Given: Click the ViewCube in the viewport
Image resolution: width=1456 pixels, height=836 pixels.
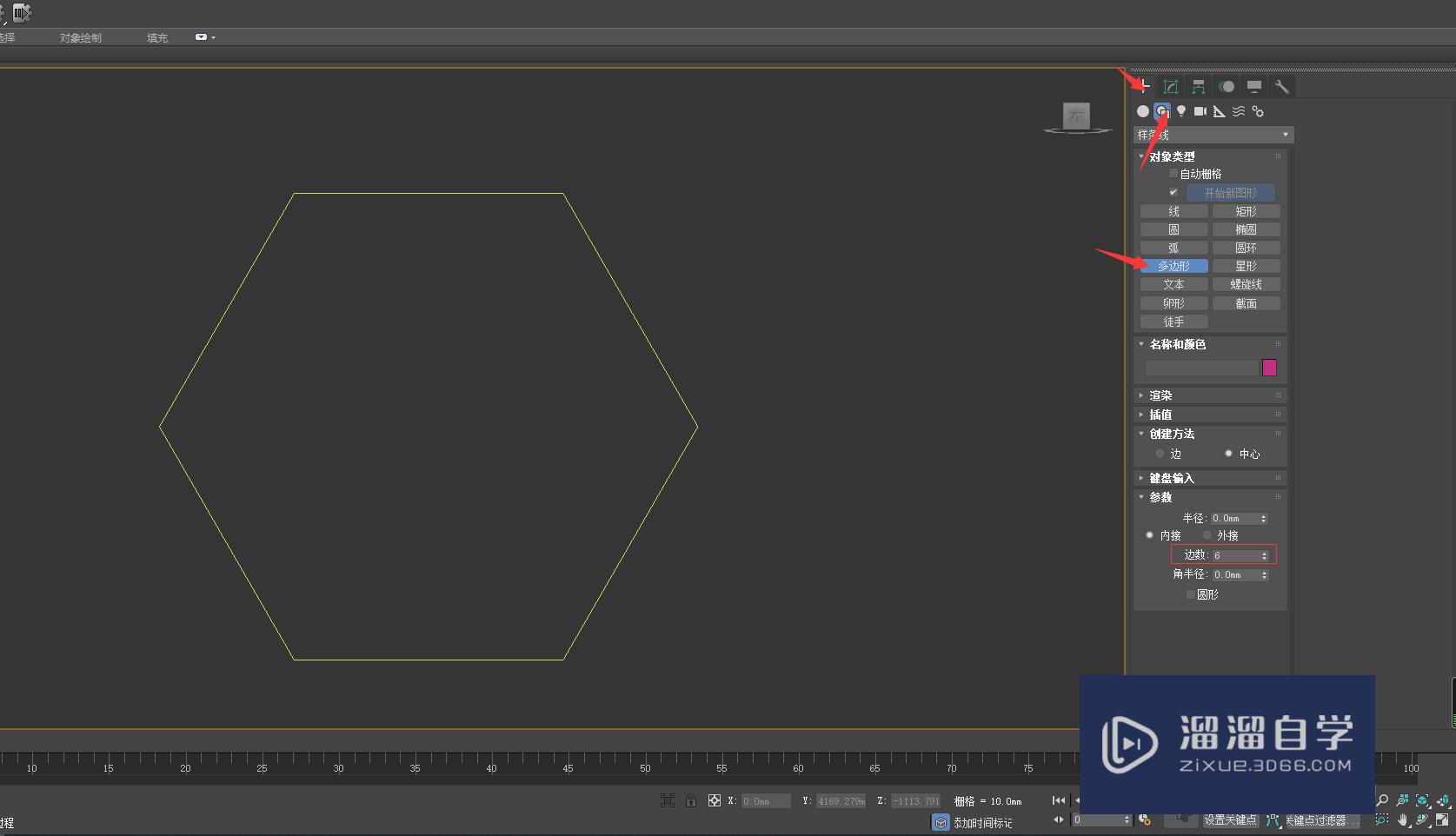Looking at the screenshot, I should tap(1076, 116).
